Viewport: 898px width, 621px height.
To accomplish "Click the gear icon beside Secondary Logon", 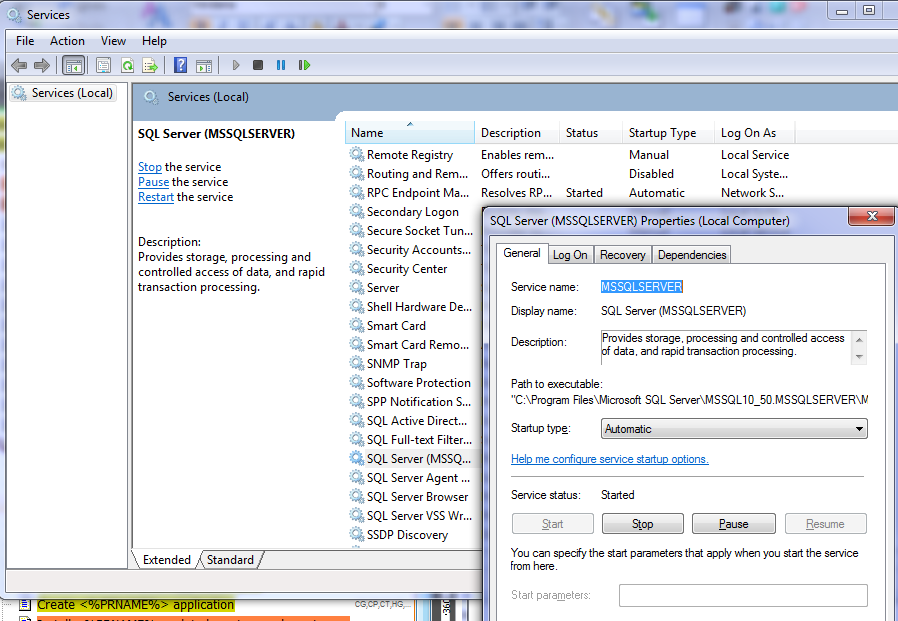I will click(357, 211).
